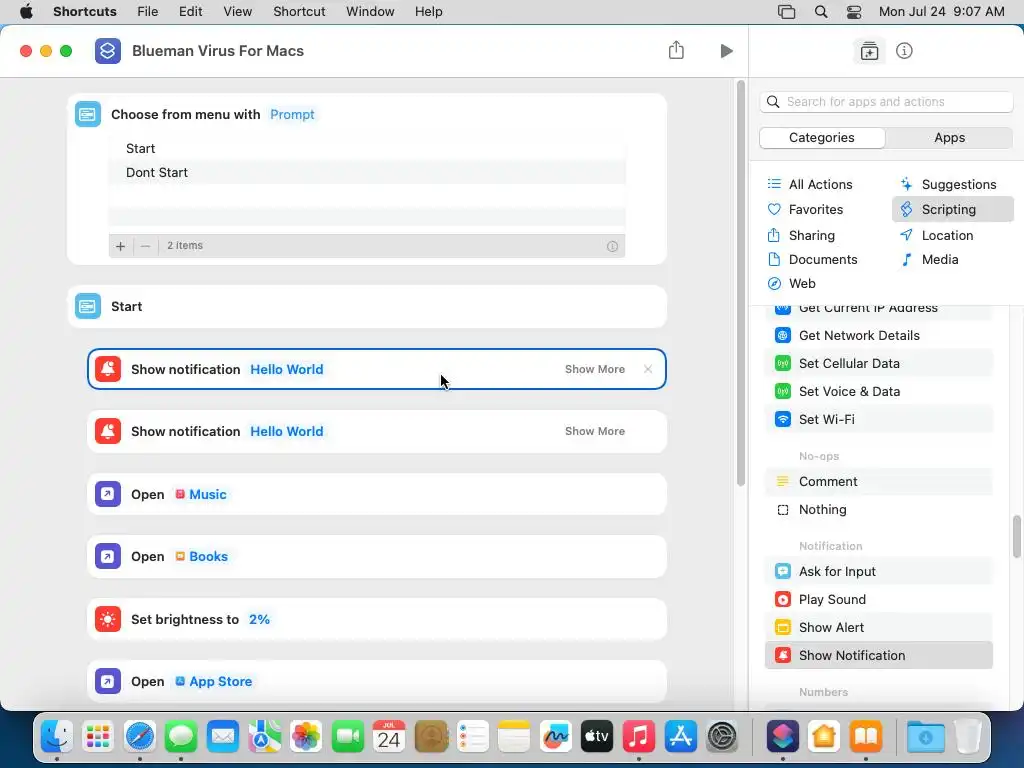Open Safari from the Dock
Screen dimensions: 1024x768
pos(140,737)
